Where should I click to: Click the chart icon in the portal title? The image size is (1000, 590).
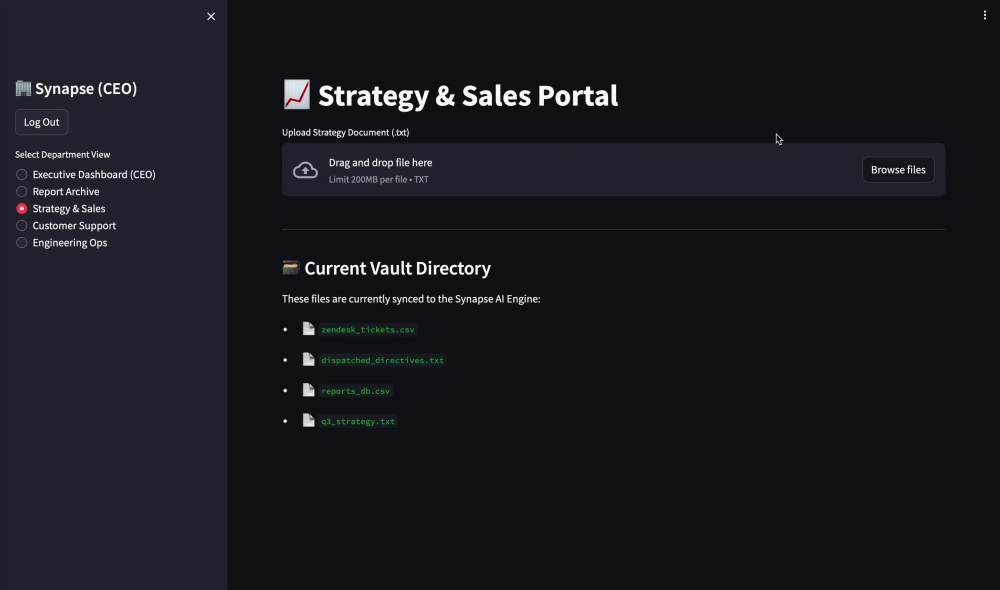pos(297,94)
